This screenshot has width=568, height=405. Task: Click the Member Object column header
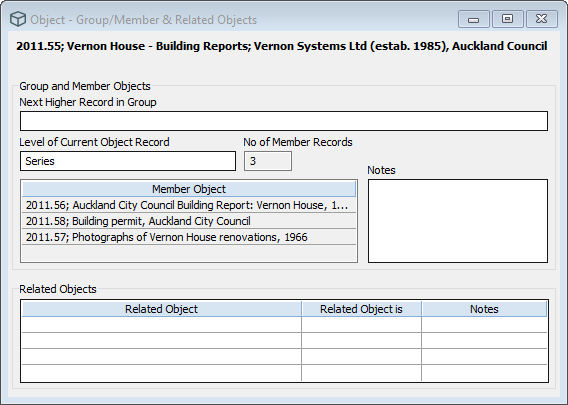tap(189, 189)
